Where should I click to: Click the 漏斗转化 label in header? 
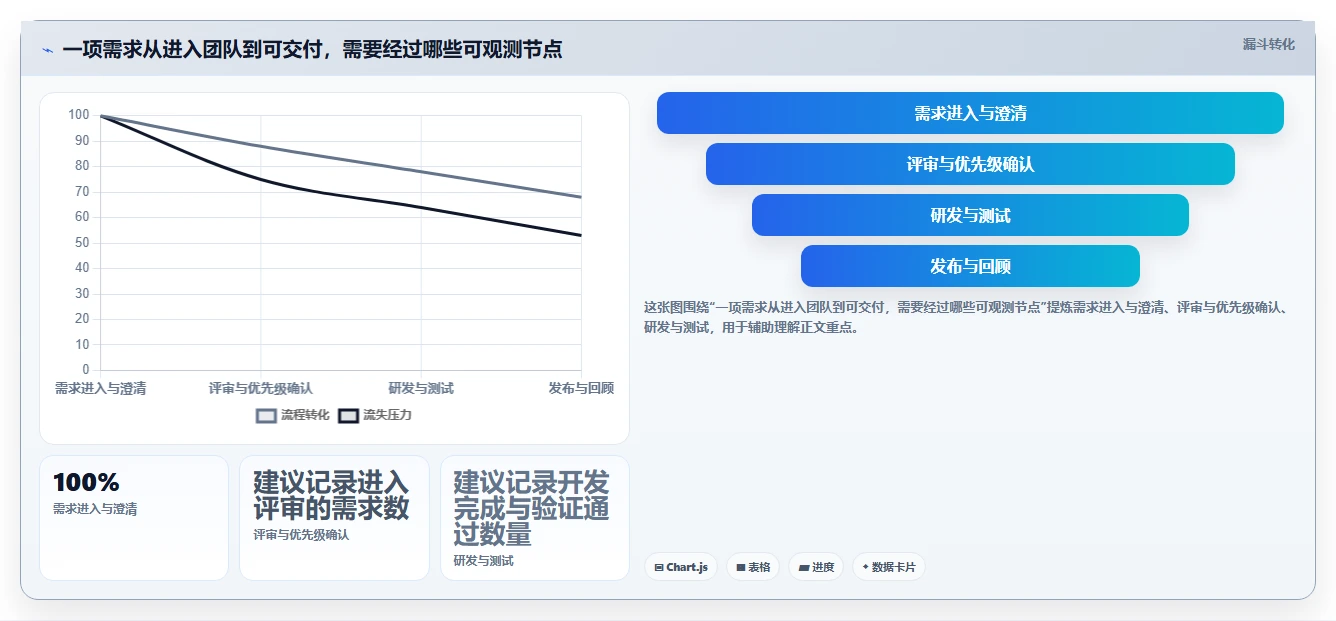[x=1268, y=44]
